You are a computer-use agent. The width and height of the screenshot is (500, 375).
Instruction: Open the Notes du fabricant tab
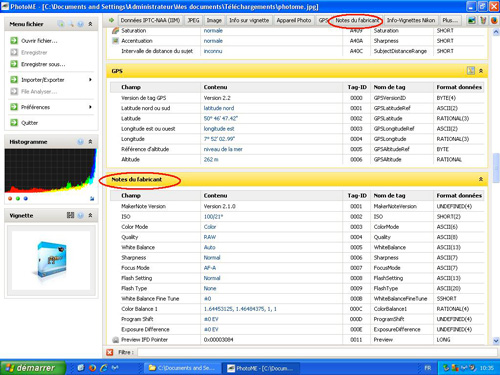(357, 20)
